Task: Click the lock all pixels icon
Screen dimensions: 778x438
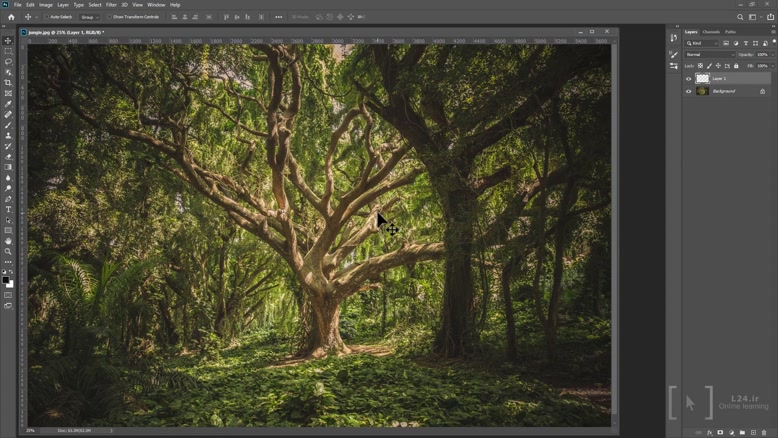Action: pyautogui.click(x=737, y=66)
